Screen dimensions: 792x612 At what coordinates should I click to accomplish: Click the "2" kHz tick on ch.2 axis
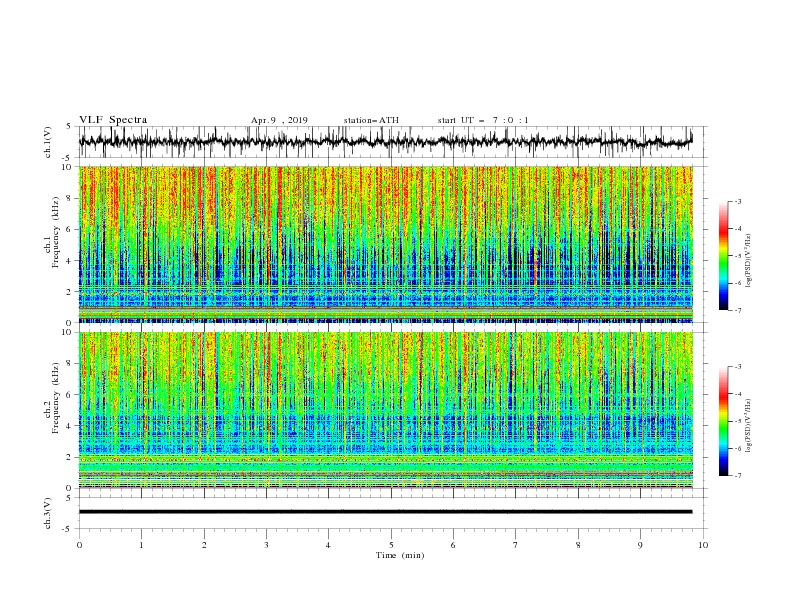69,457
